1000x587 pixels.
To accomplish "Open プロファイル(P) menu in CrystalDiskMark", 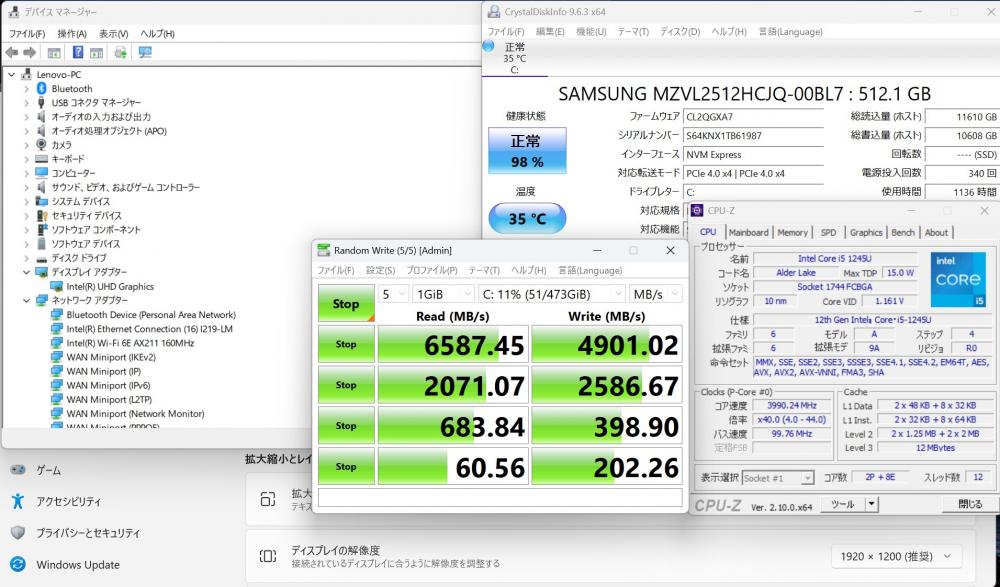I will point(432,270).
